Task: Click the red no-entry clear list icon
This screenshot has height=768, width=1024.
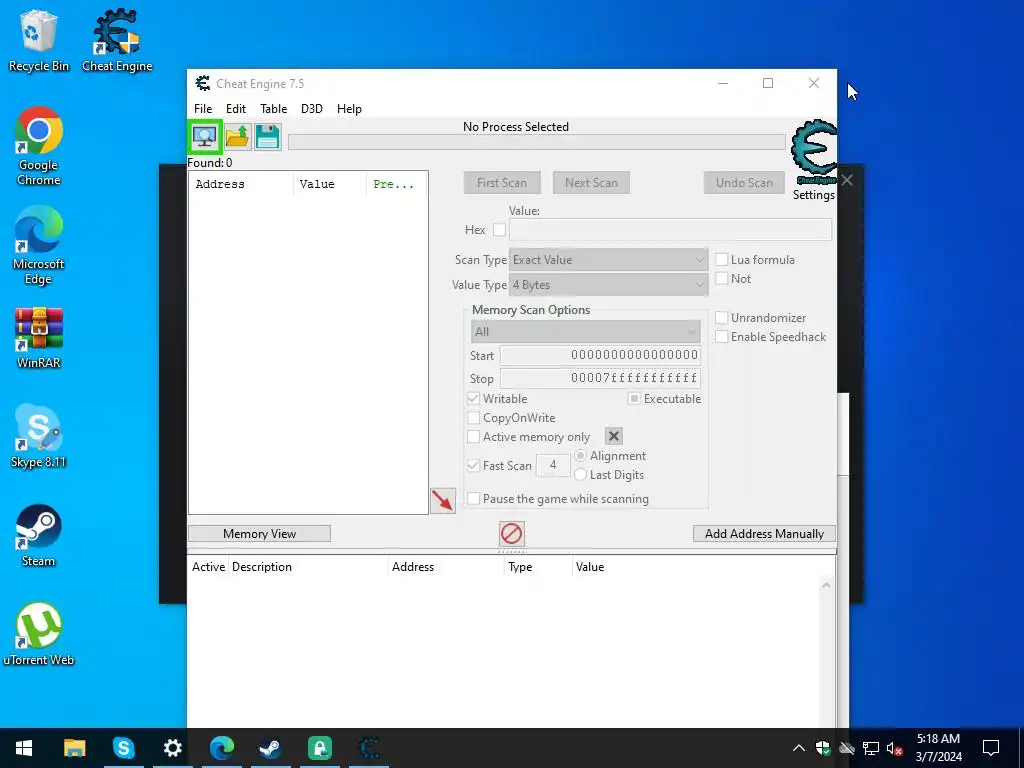Action: [x=511, y=534]
